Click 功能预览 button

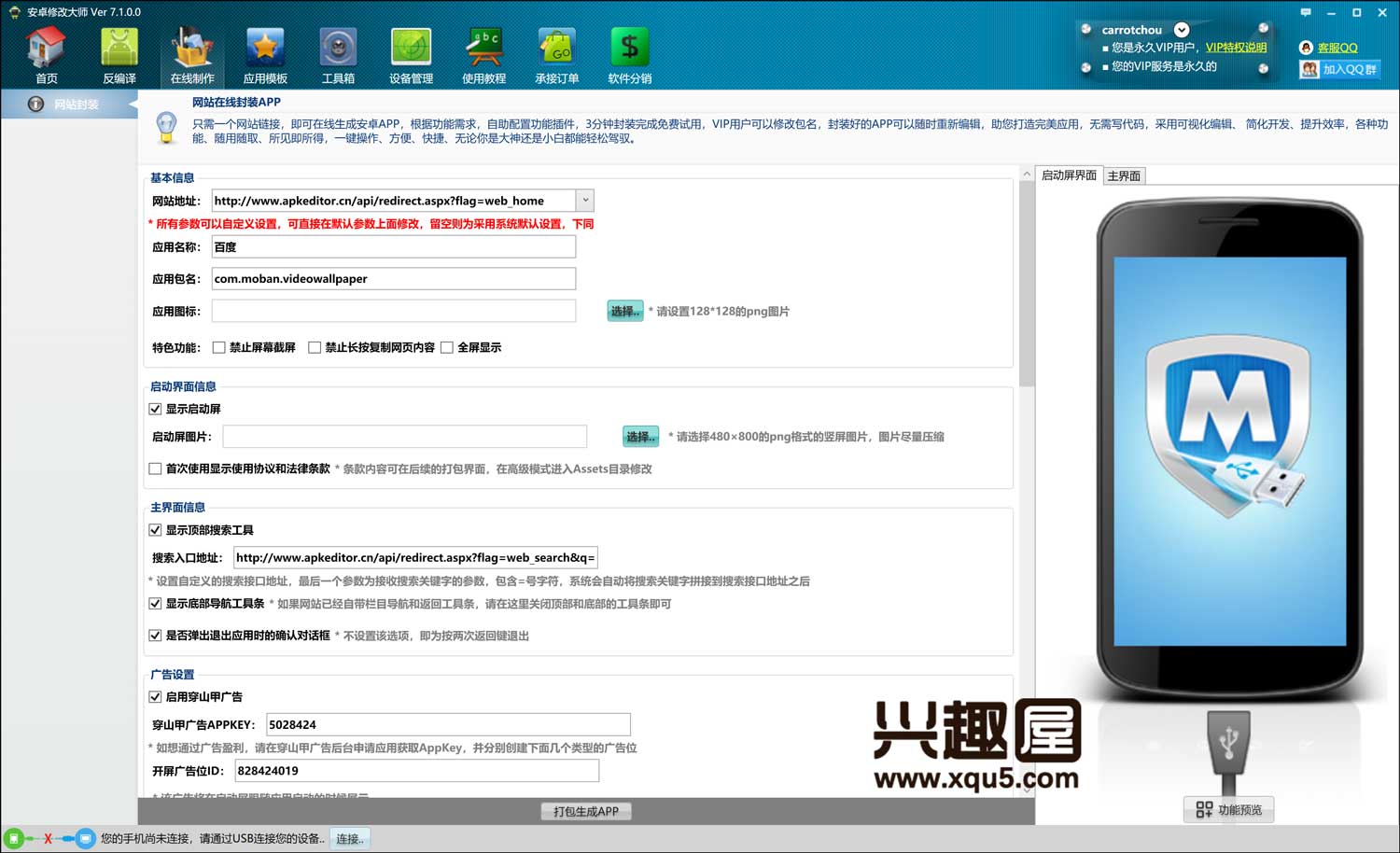pyautogui.click(x=1229, y=810)
